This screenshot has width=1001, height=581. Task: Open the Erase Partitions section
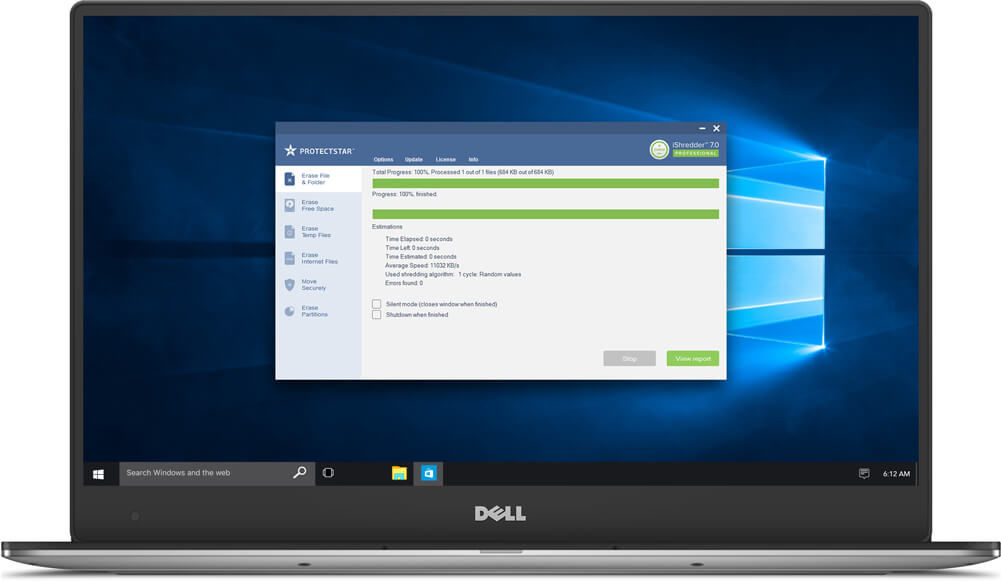click(x=319, y=311)
